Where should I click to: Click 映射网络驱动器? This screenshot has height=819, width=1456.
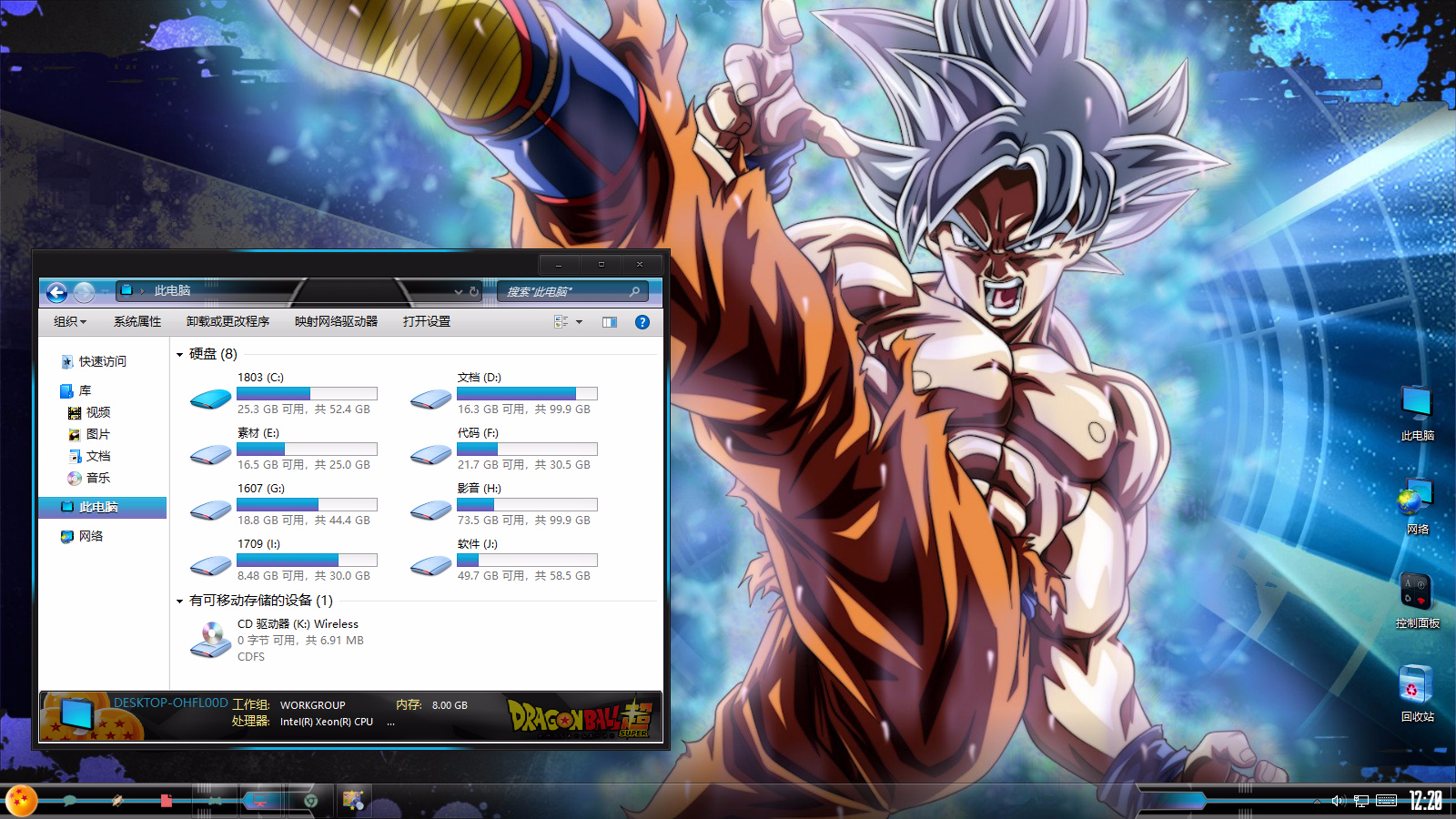tap(336, 321)
